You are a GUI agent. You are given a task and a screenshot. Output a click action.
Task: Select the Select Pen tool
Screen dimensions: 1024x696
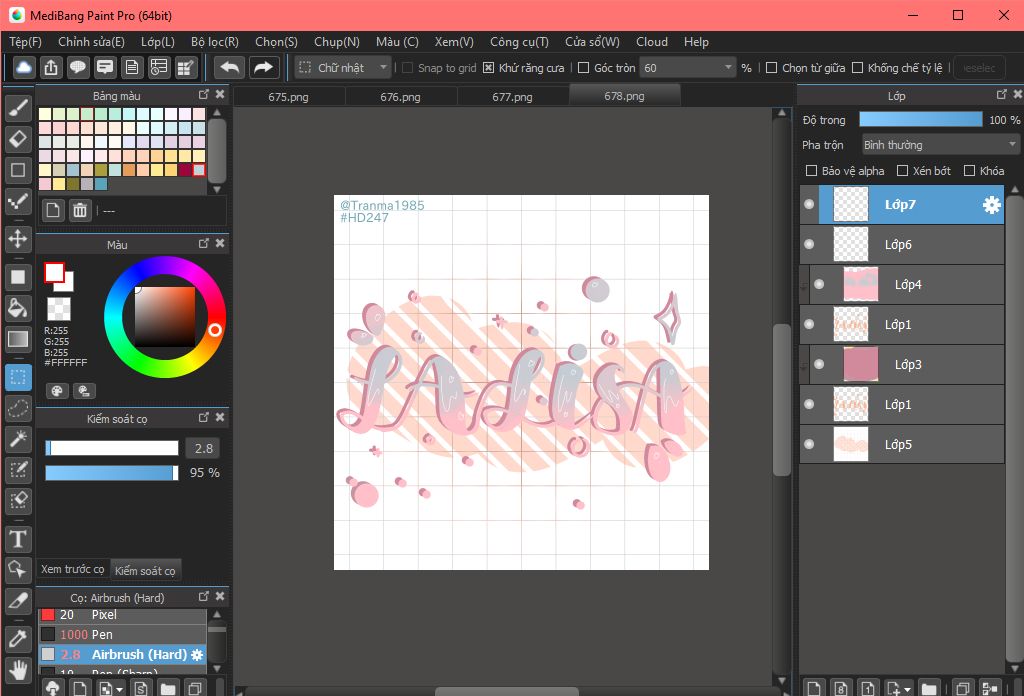coord(18,470)
